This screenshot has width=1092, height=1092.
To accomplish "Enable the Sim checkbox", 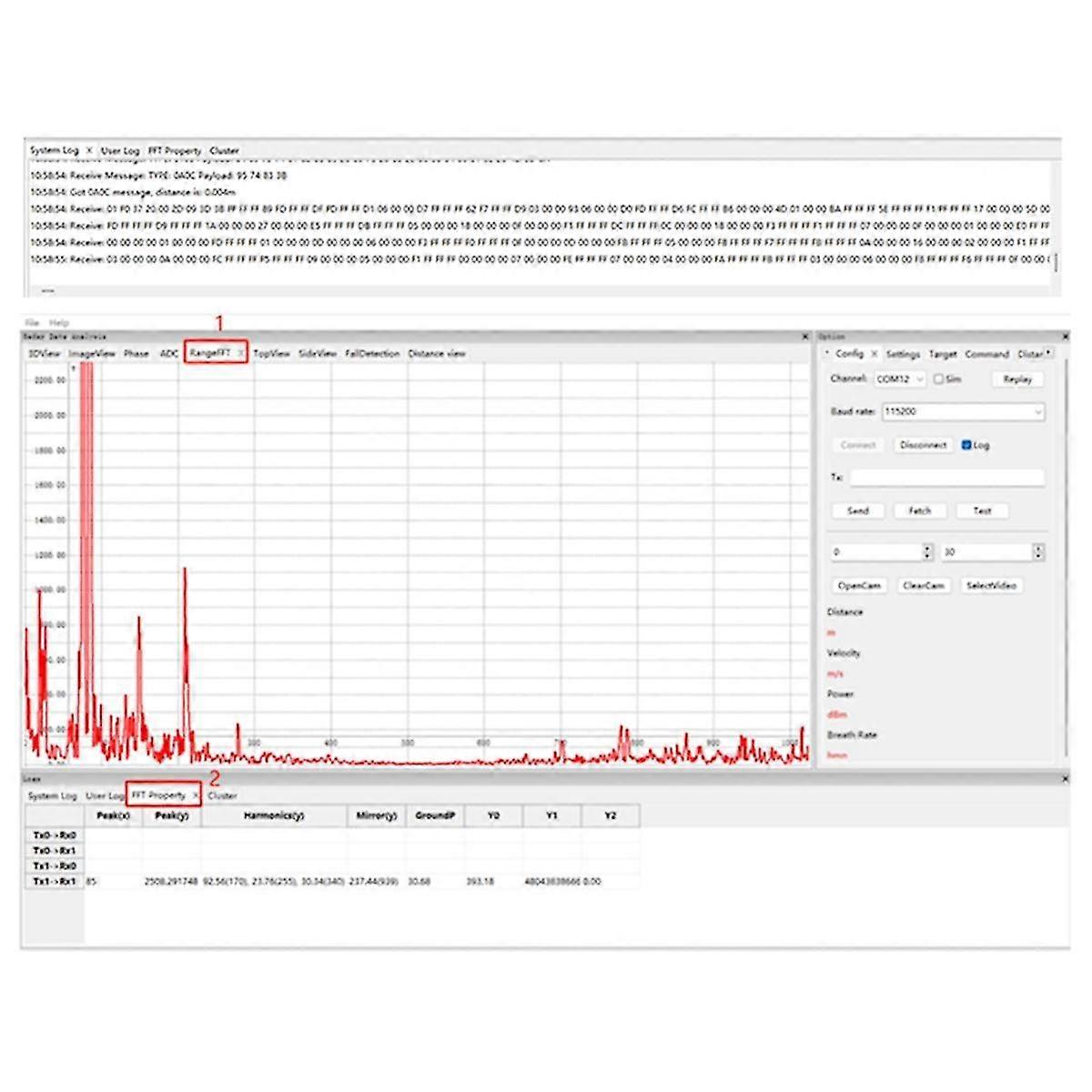I will pos(938,379).
